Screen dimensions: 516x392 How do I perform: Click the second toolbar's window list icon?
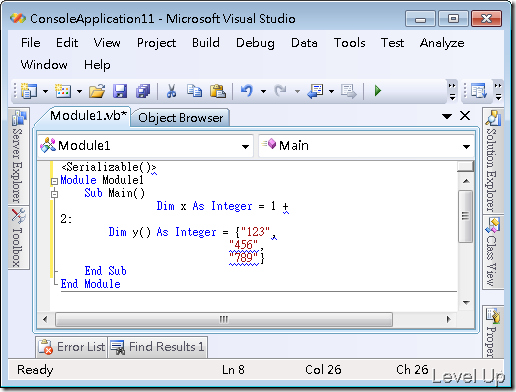pos(479,91)
